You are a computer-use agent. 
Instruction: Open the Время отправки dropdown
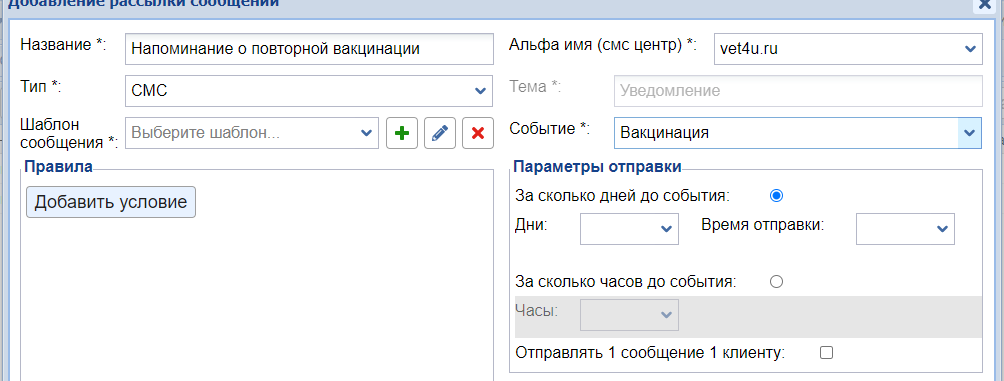coord(905,229)
